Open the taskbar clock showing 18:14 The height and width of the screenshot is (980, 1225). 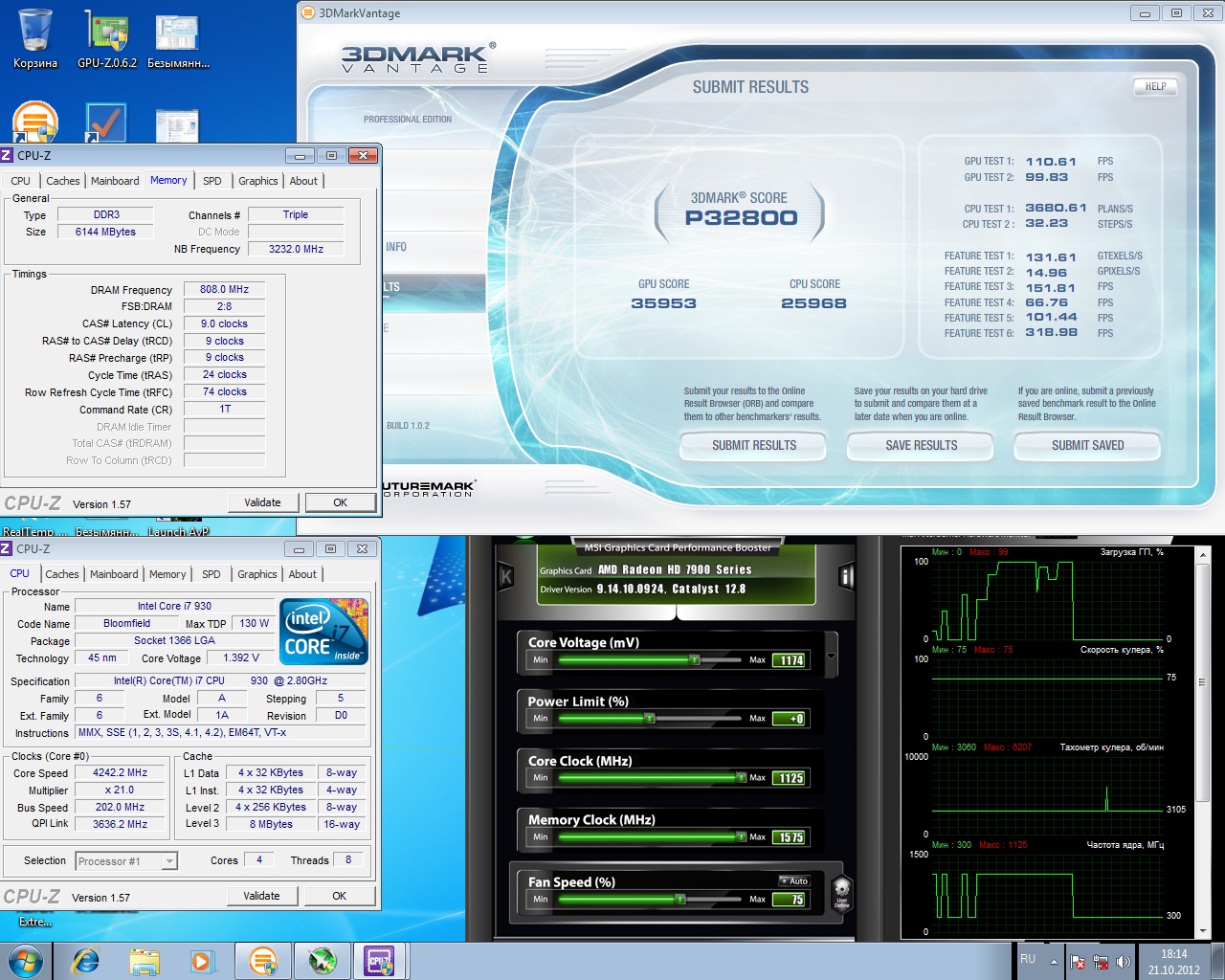[1174, 962]
